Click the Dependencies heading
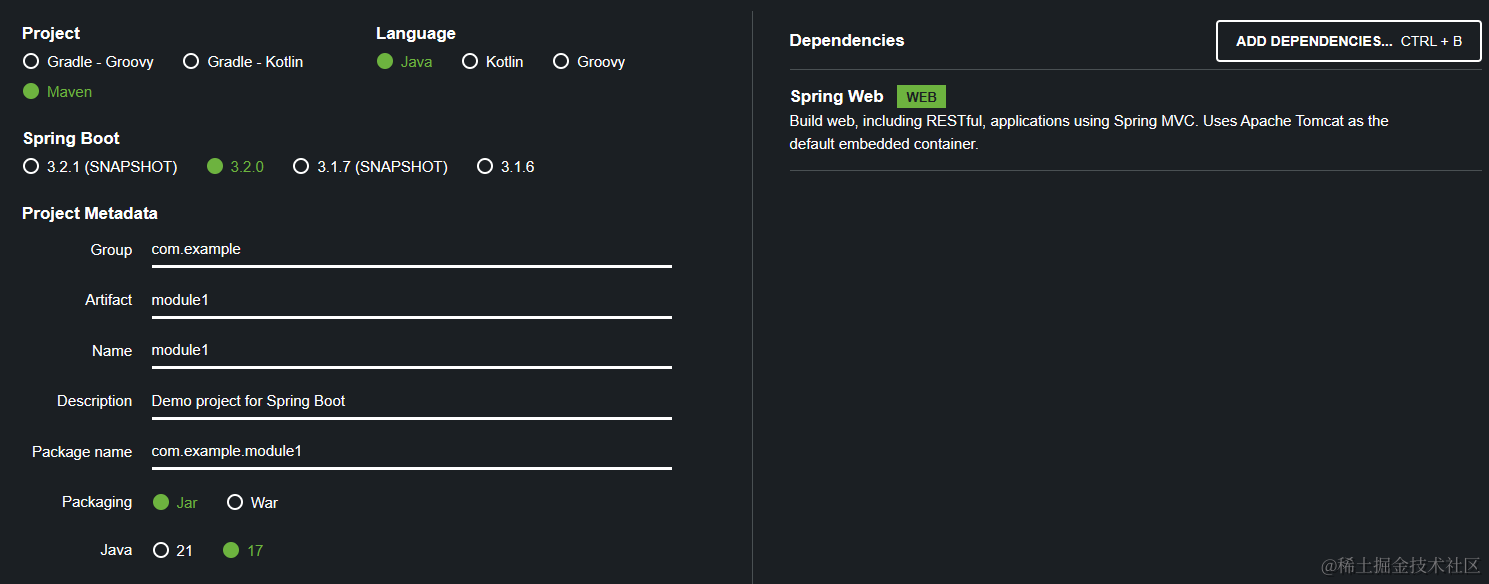 [x=847, y=41]
